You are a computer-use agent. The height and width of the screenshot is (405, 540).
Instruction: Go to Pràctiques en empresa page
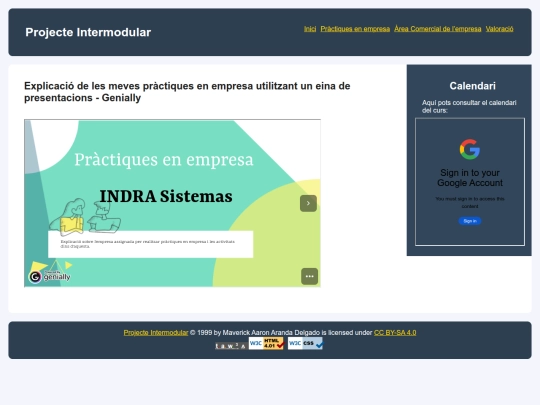click(x=355, y=29)
